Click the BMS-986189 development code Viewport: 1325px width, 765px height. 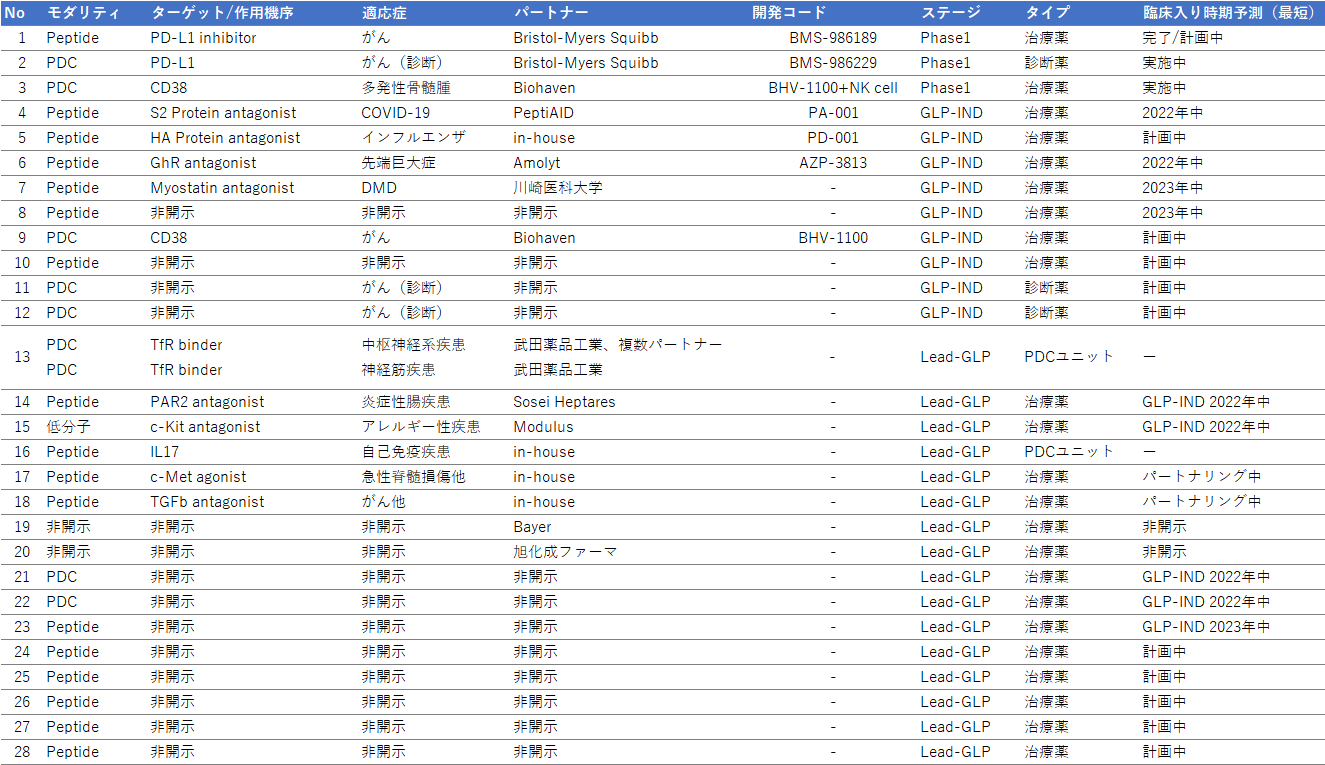[833, 38]
